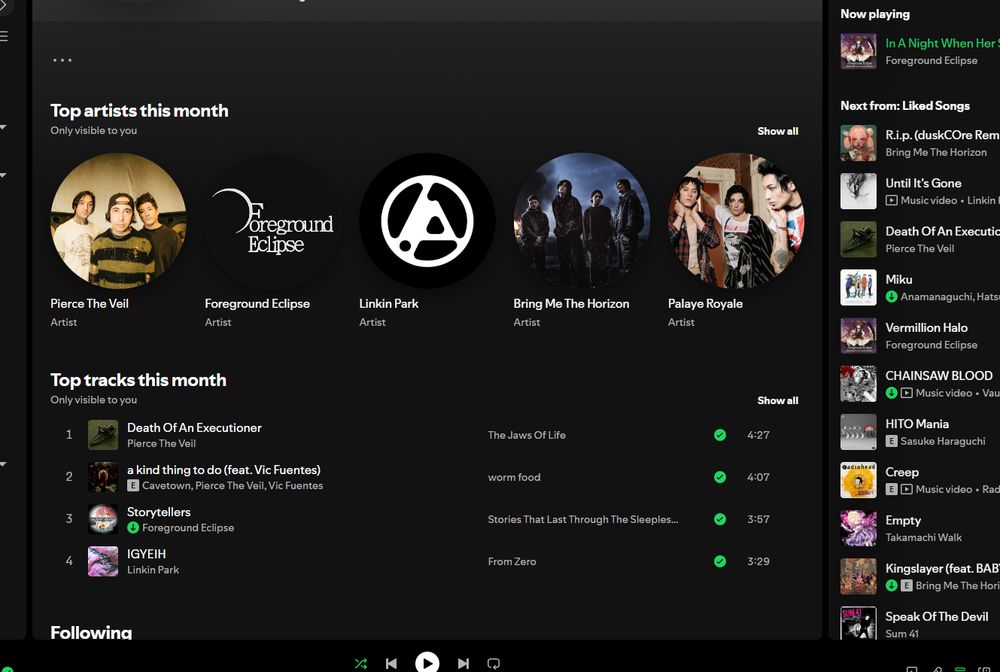
Task: Open The Jaws Of Life album link
Action: [527, 435]
